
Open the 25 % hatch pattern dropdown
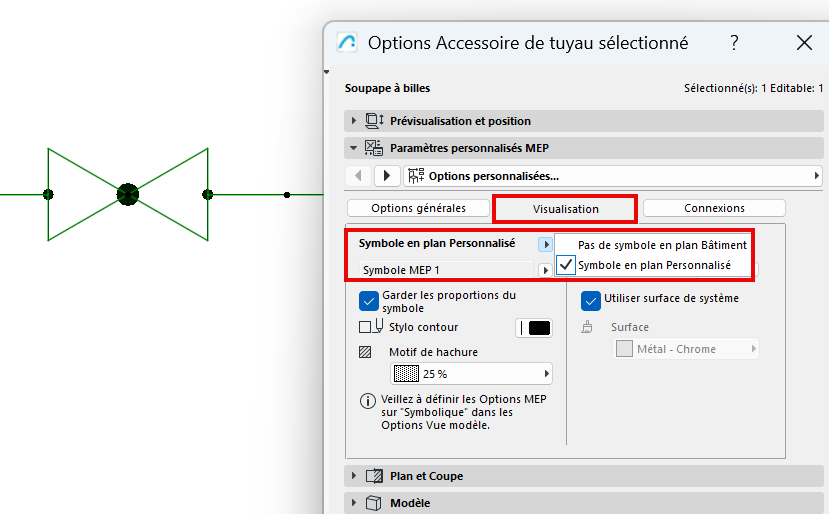(x=470, y=374)
